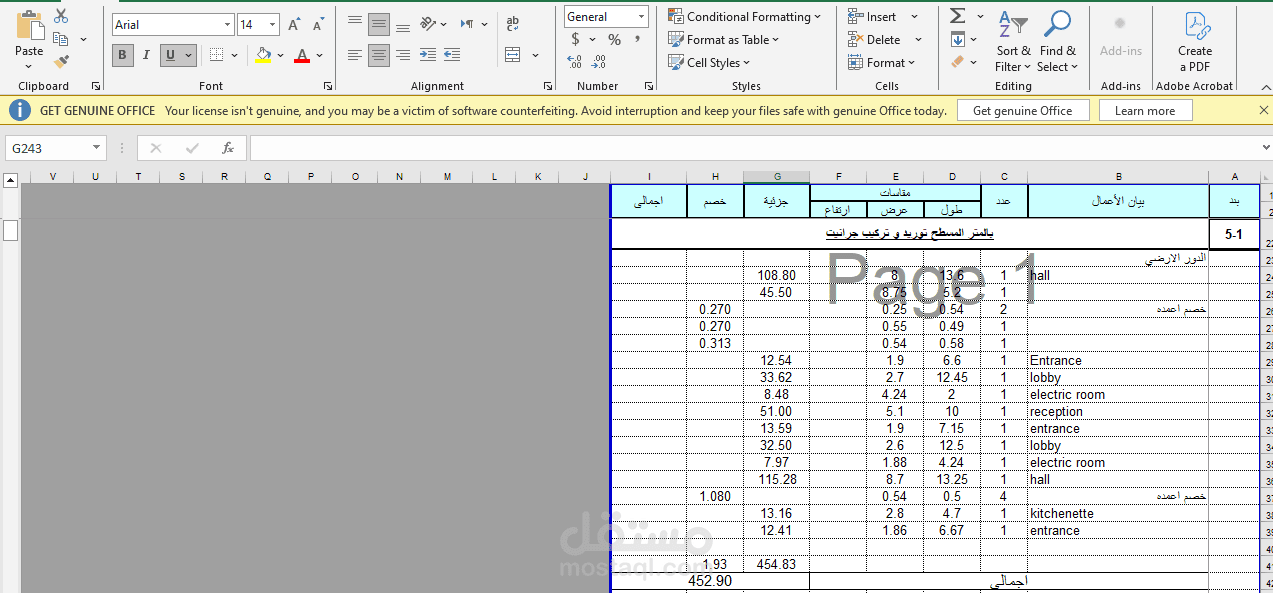Apply the Borders icon to cells
Viewport: 1273px width, 593px height.
[215, 55]
